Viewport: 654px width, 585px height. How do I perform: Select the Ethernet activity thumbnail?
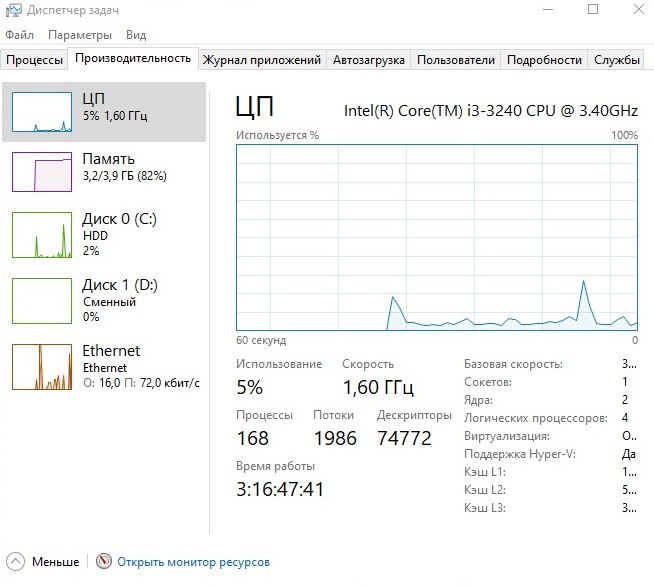(x=42, y=367)
